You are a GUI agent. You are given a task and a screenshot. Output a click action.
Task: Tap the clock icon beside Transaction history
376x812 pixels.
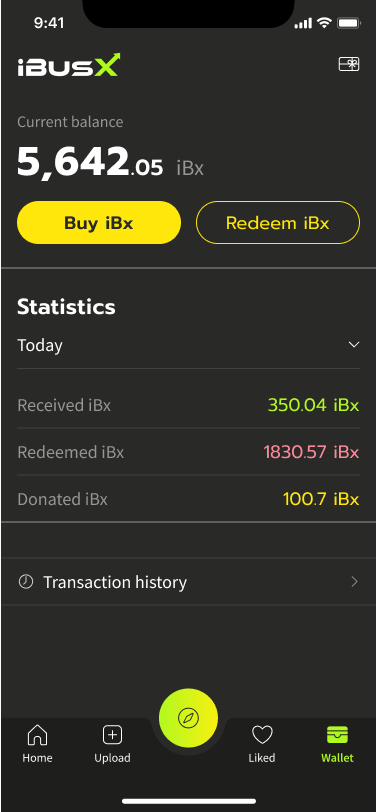(x=25, y=582)
